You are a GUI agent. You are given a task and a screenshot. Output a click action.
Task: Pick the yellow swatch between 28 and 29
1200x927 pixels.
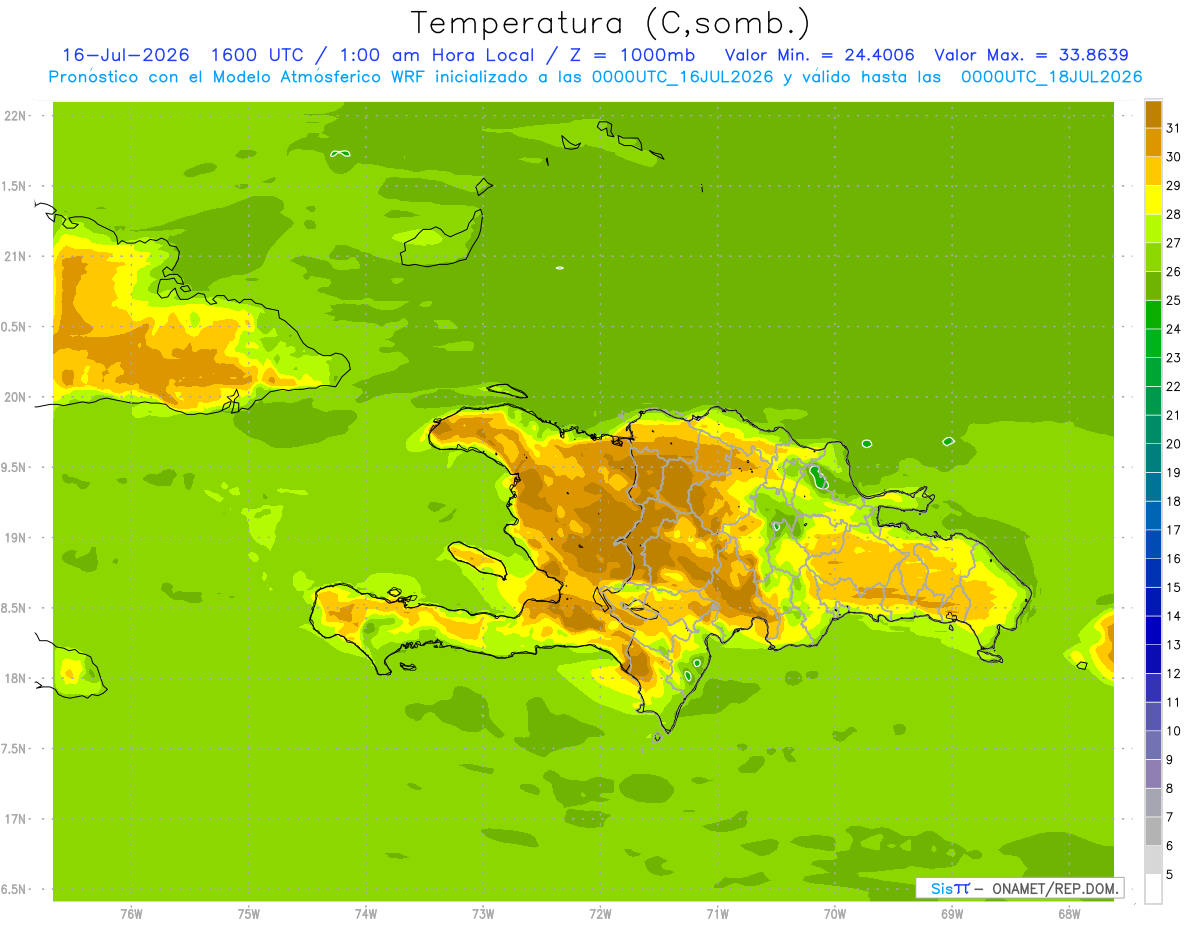(1153, 200)
